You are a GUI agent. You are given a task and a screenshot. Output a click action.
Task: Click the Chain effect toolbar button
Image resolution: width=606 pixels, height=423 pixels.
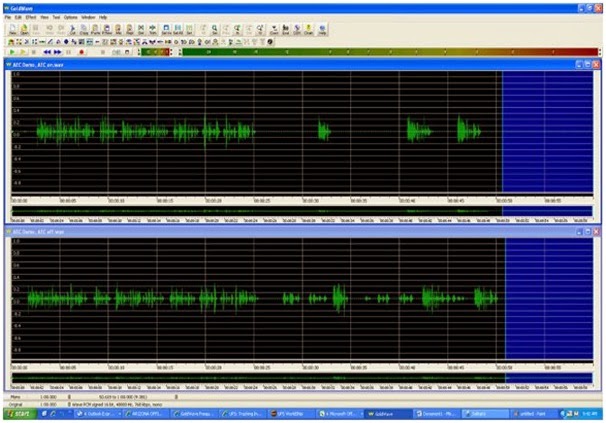308,29
